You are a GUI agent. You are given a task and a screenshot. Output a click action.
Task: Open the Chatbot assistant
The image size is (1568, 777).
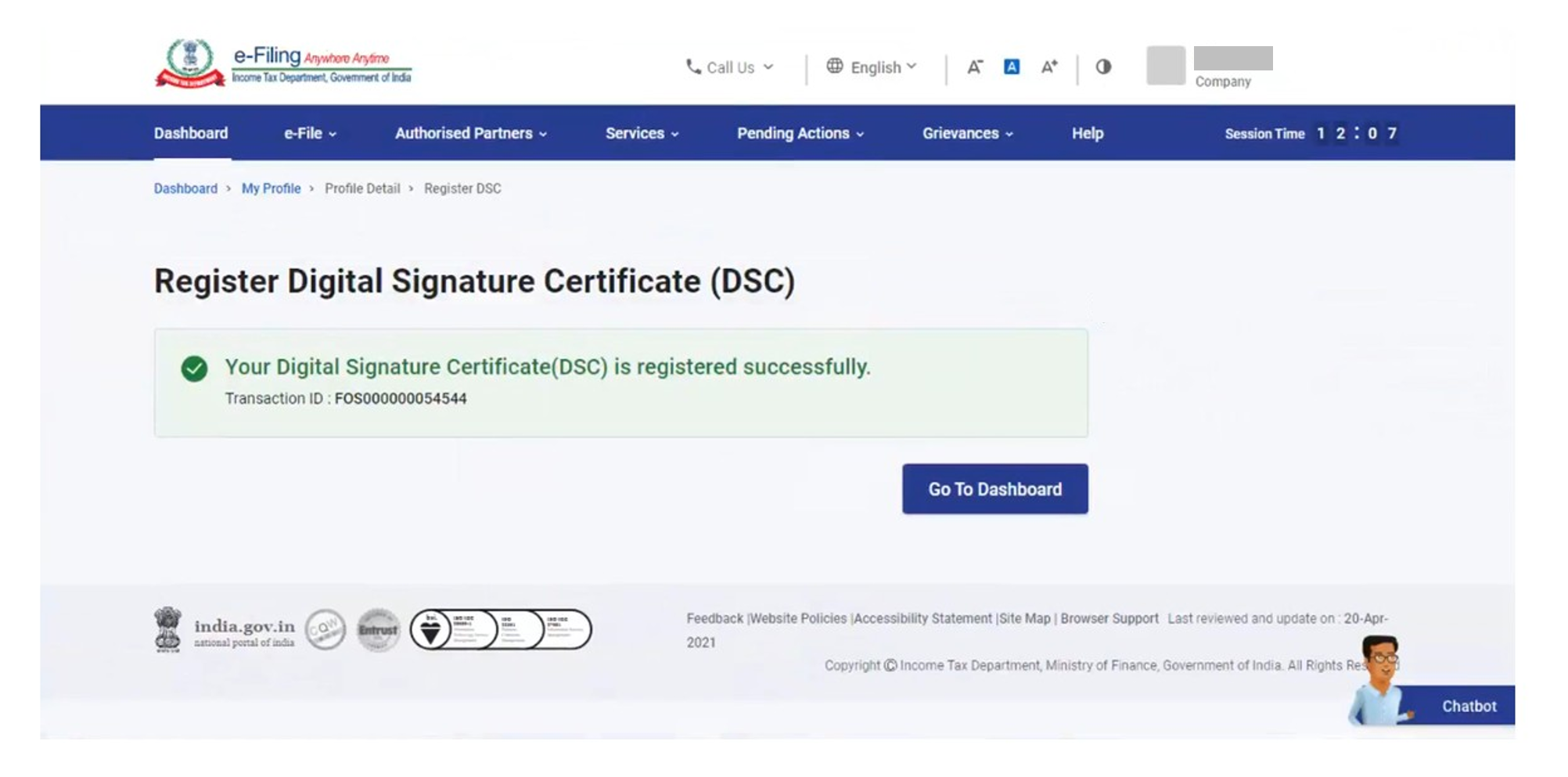click(1469, 705)
